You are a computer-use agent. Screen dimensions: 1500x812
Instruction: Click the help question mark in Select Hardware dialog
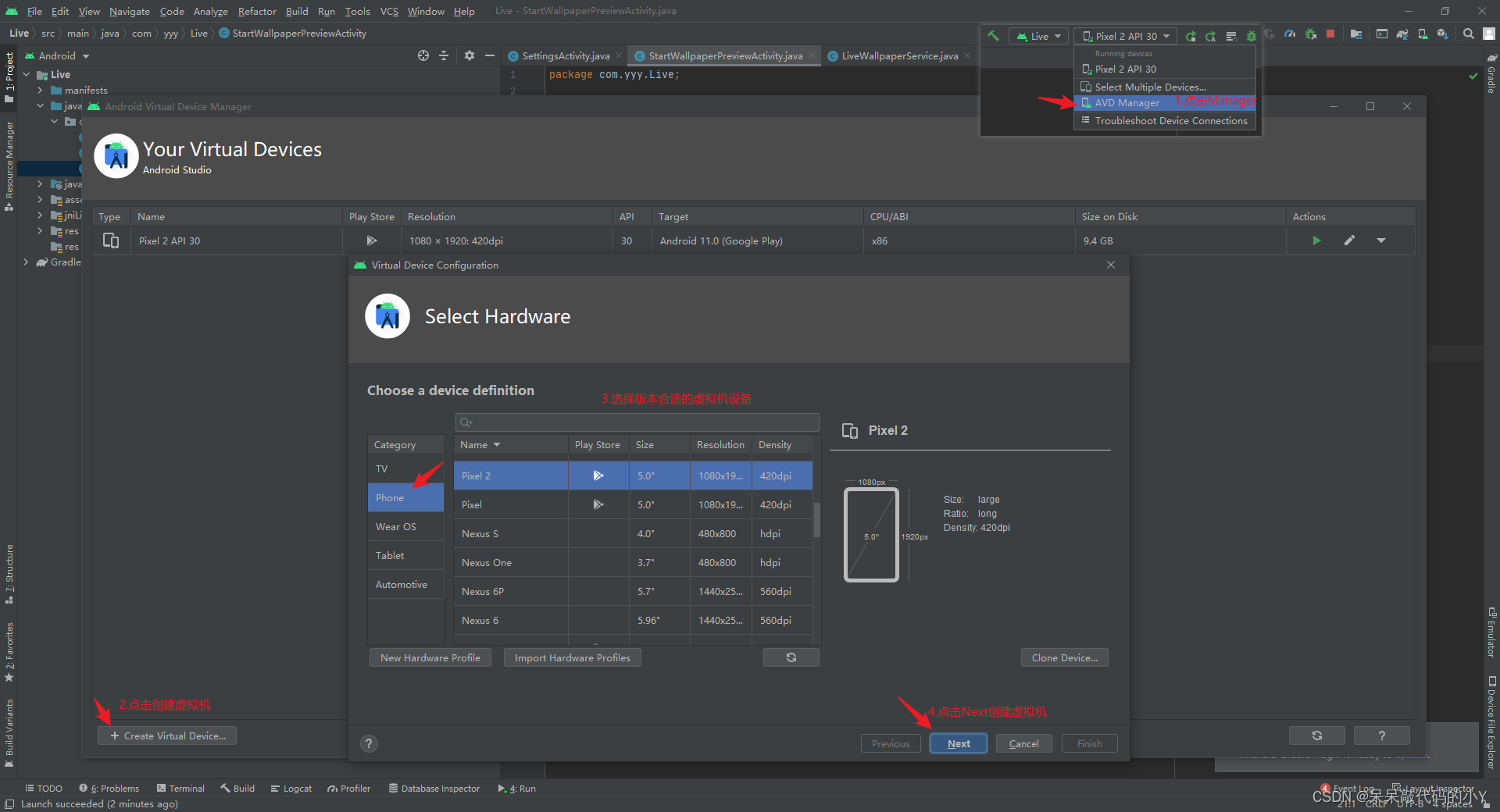click(x=369, y=743)
